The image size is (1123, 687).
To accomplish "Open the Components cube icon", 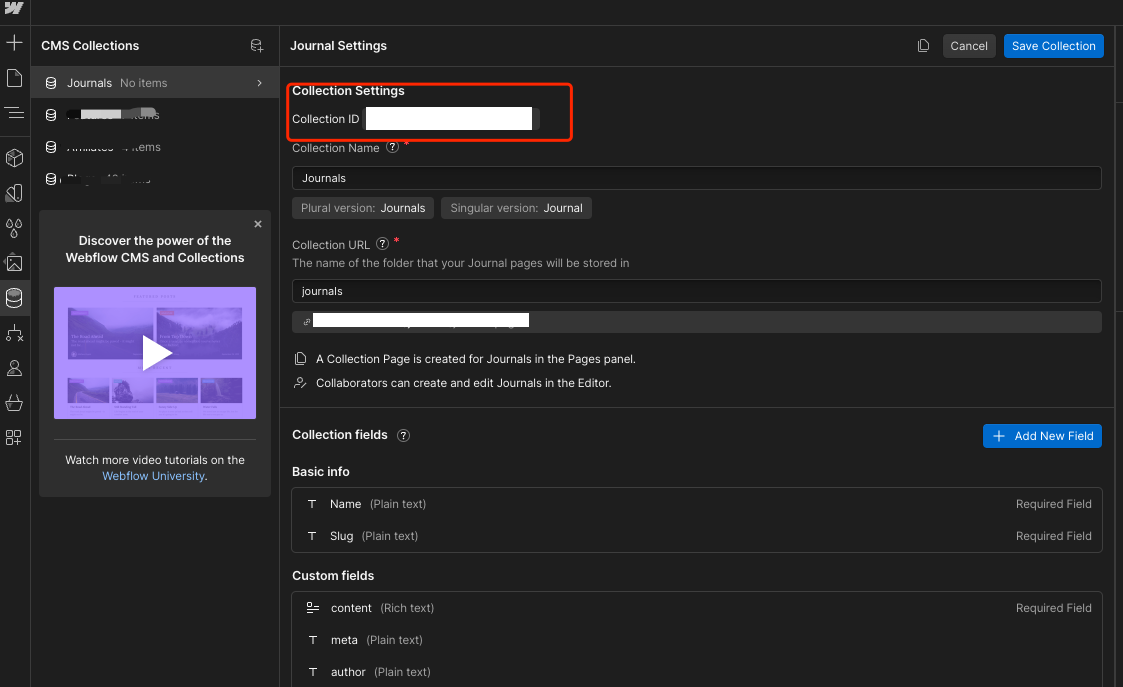I will coord(14,158).
